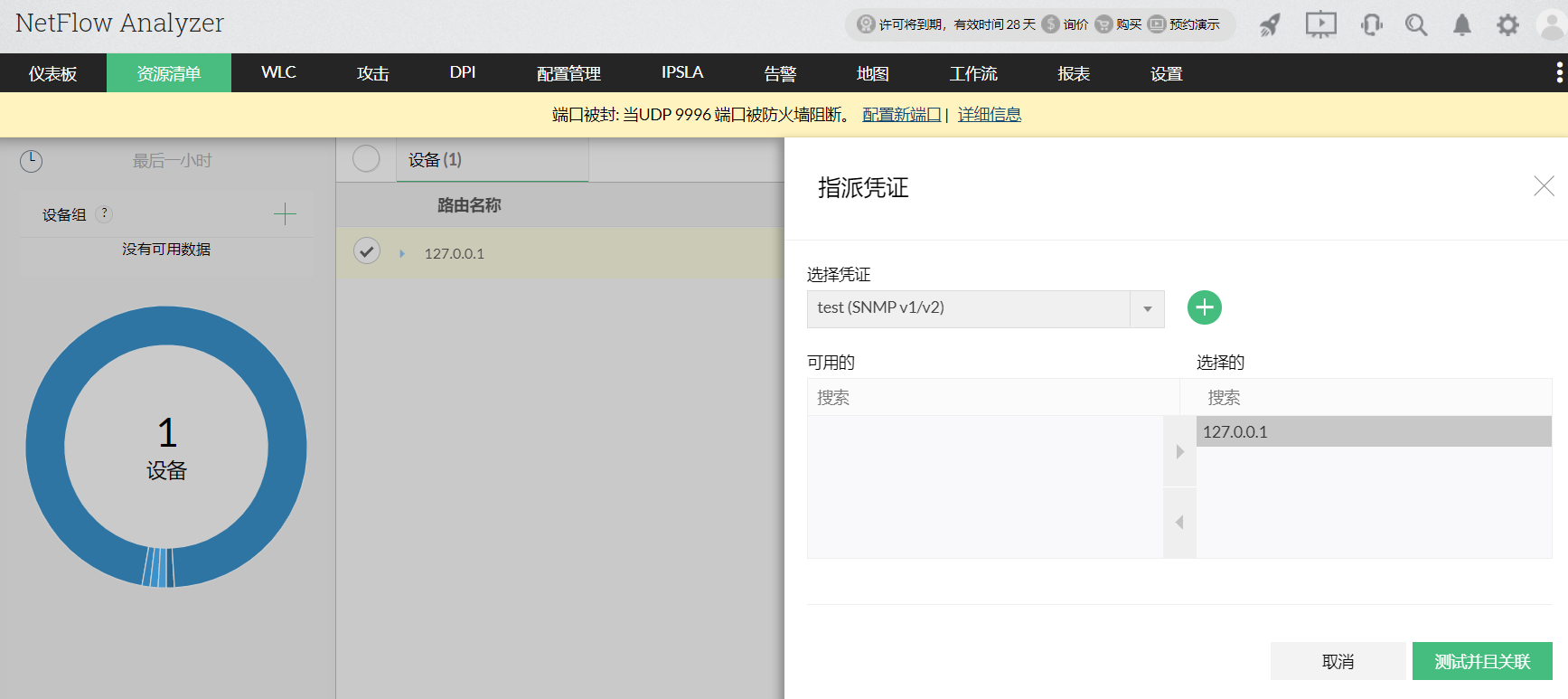The image size is (1568, 699).
Task: Open the alarm bell notifications
Action: pyautogui.click(x=1462, y=24)
